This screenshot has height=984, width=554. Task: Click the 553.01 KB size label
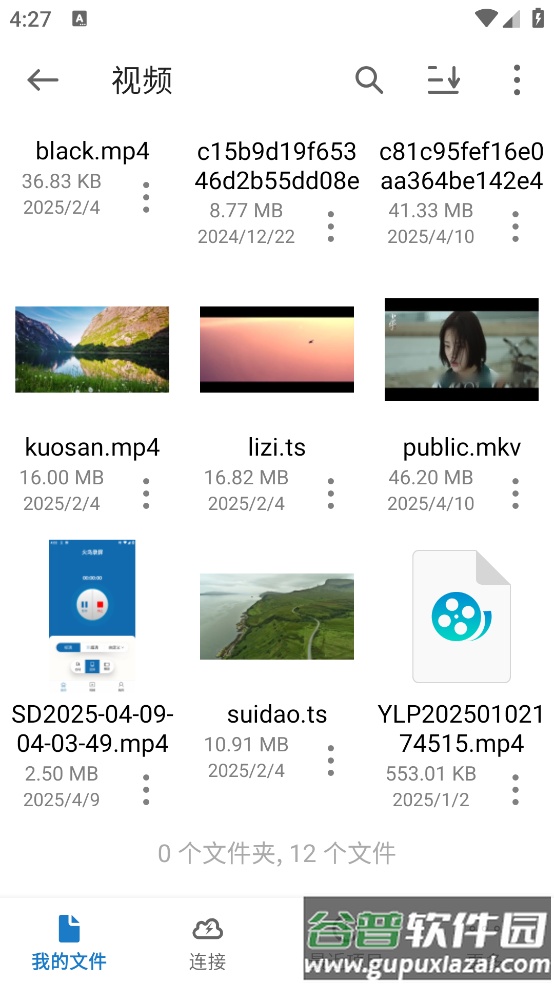430,774
